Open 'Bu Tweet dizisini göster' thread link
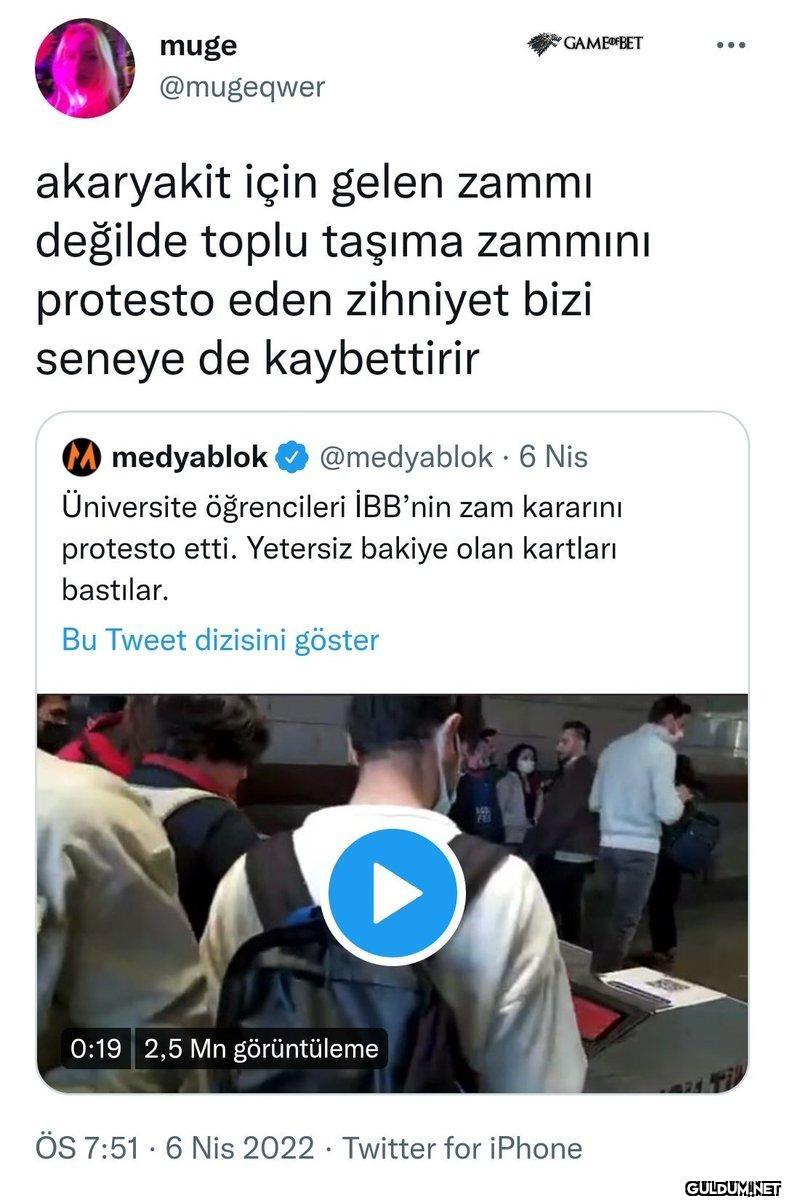The height and width of the screenshot is (1200, 785). click(x=220, y=640)
